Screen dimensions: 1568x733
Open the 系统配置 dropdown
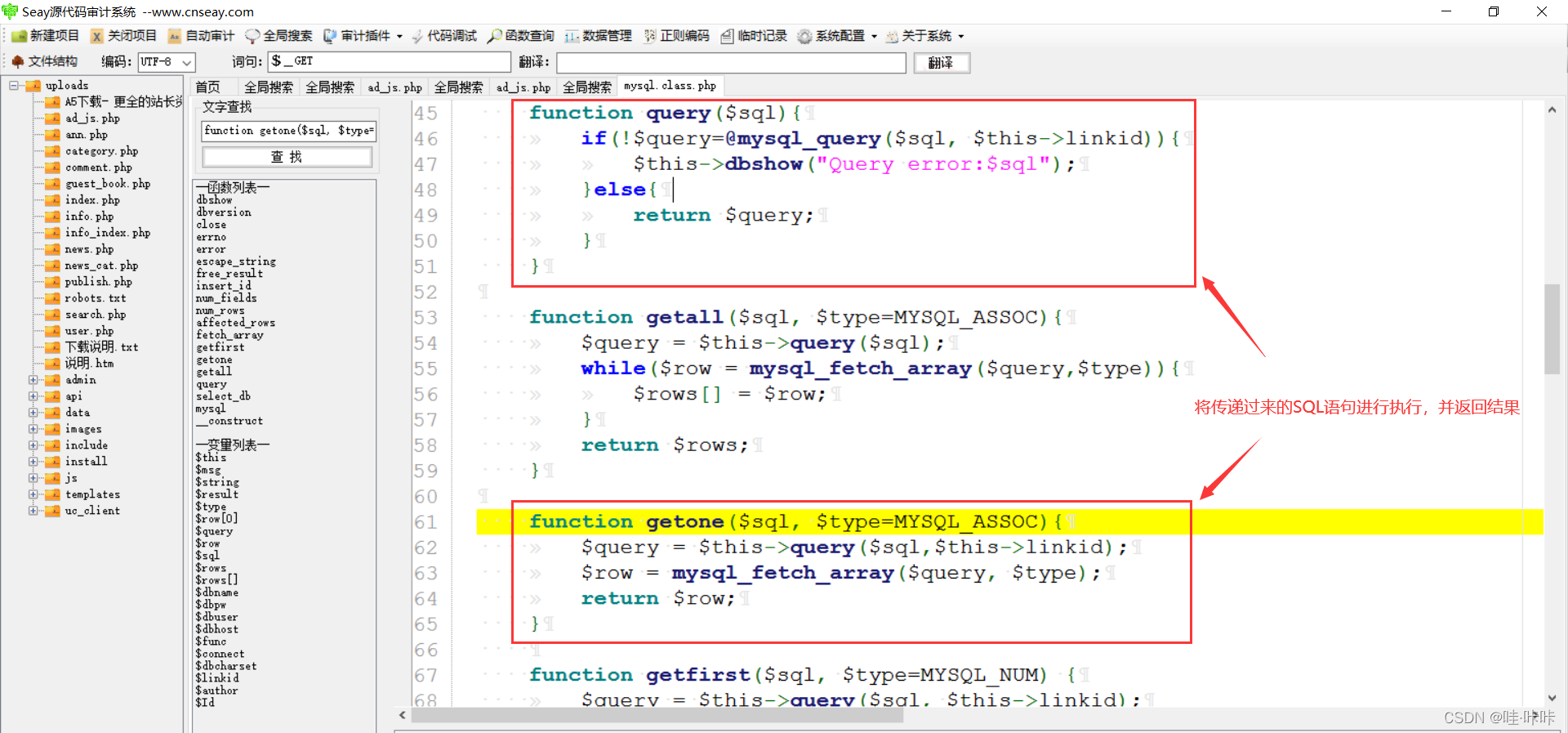click(837, 36)
